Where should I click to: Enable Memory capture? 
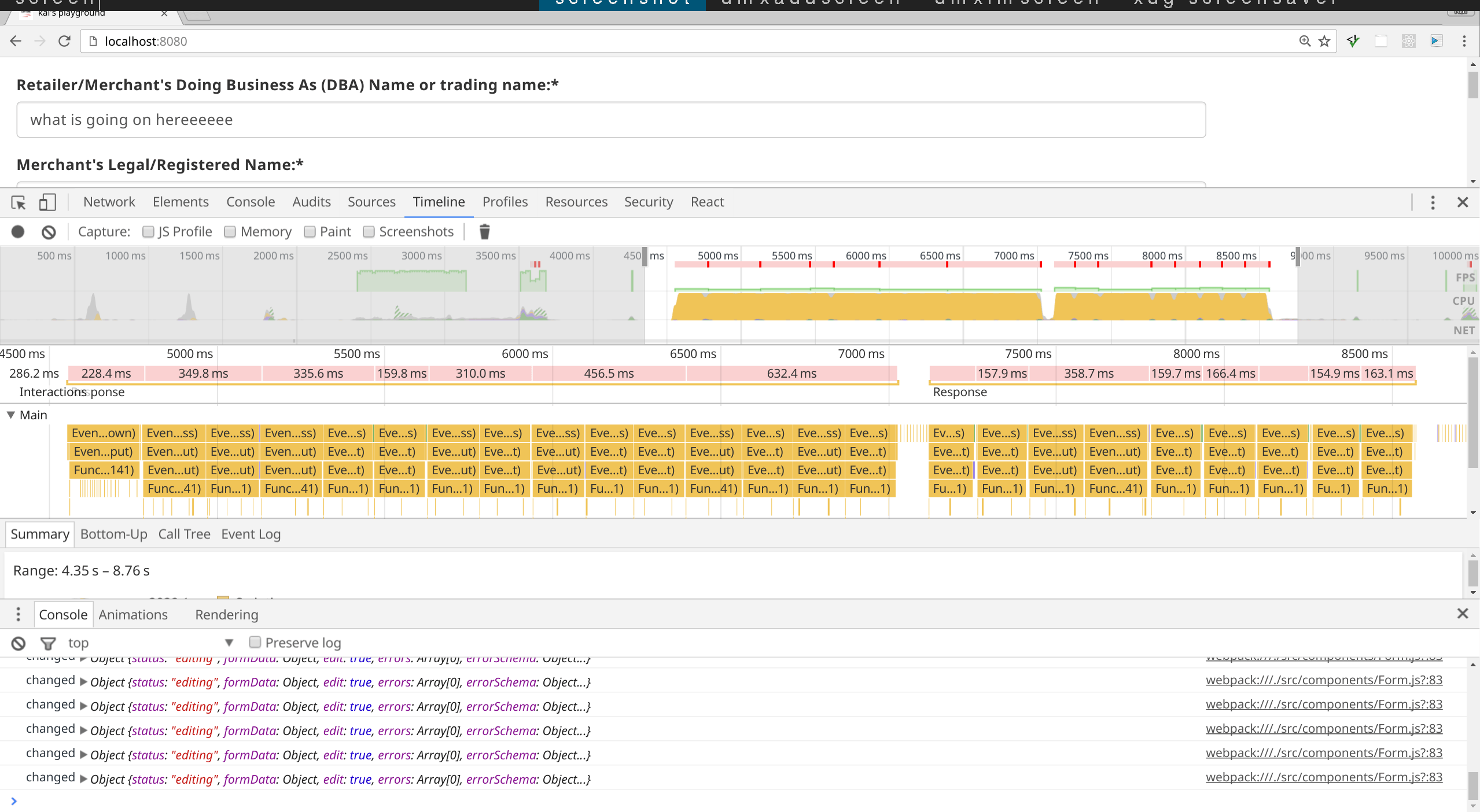[230, 231]
